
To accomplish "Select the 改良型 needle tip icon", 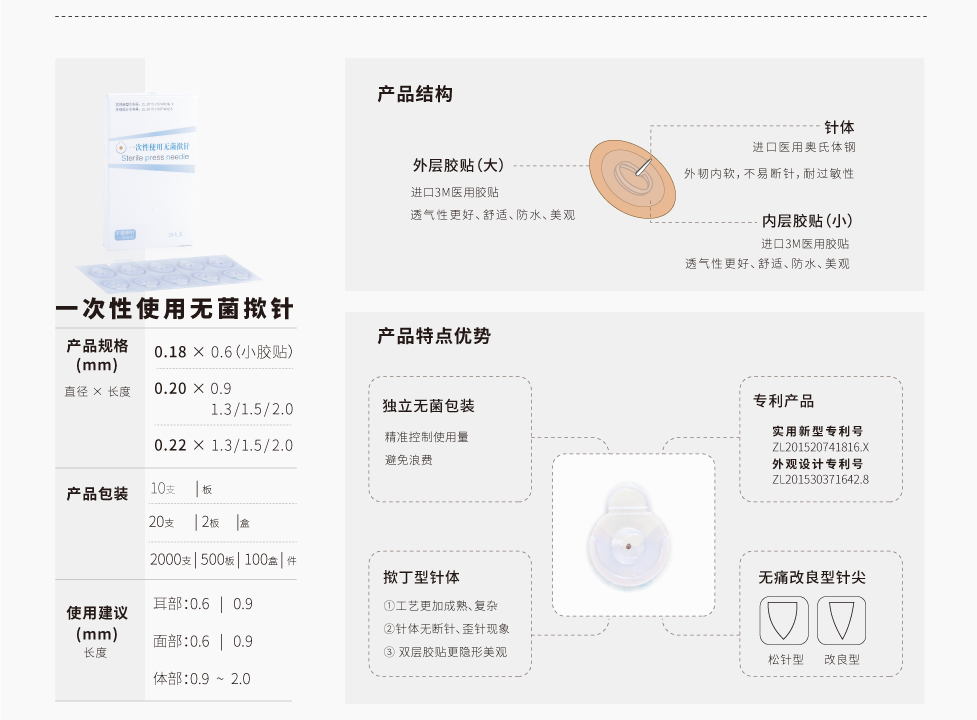I will [841, 621].
